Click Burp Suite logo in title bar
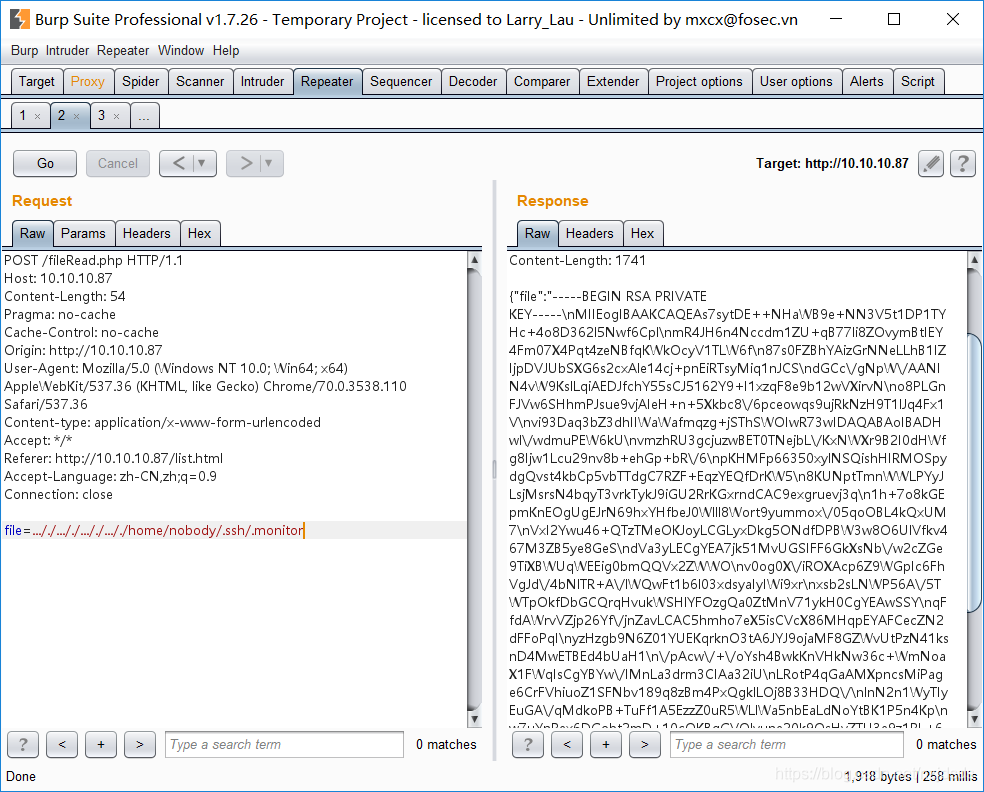Image resolution: width=984 pixels, height=792 pixels. click(x=19, y=19)
